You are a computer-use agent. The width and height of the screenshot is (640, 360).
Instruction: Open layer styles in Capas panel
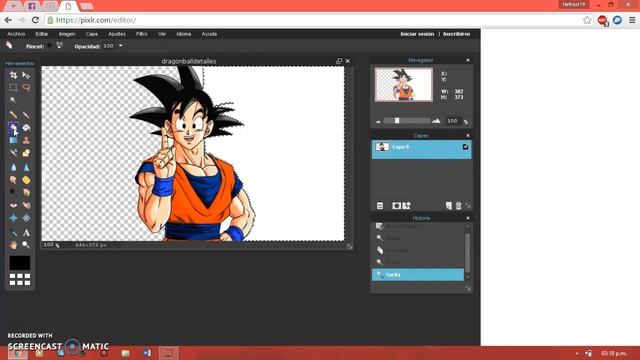(407, 206)
